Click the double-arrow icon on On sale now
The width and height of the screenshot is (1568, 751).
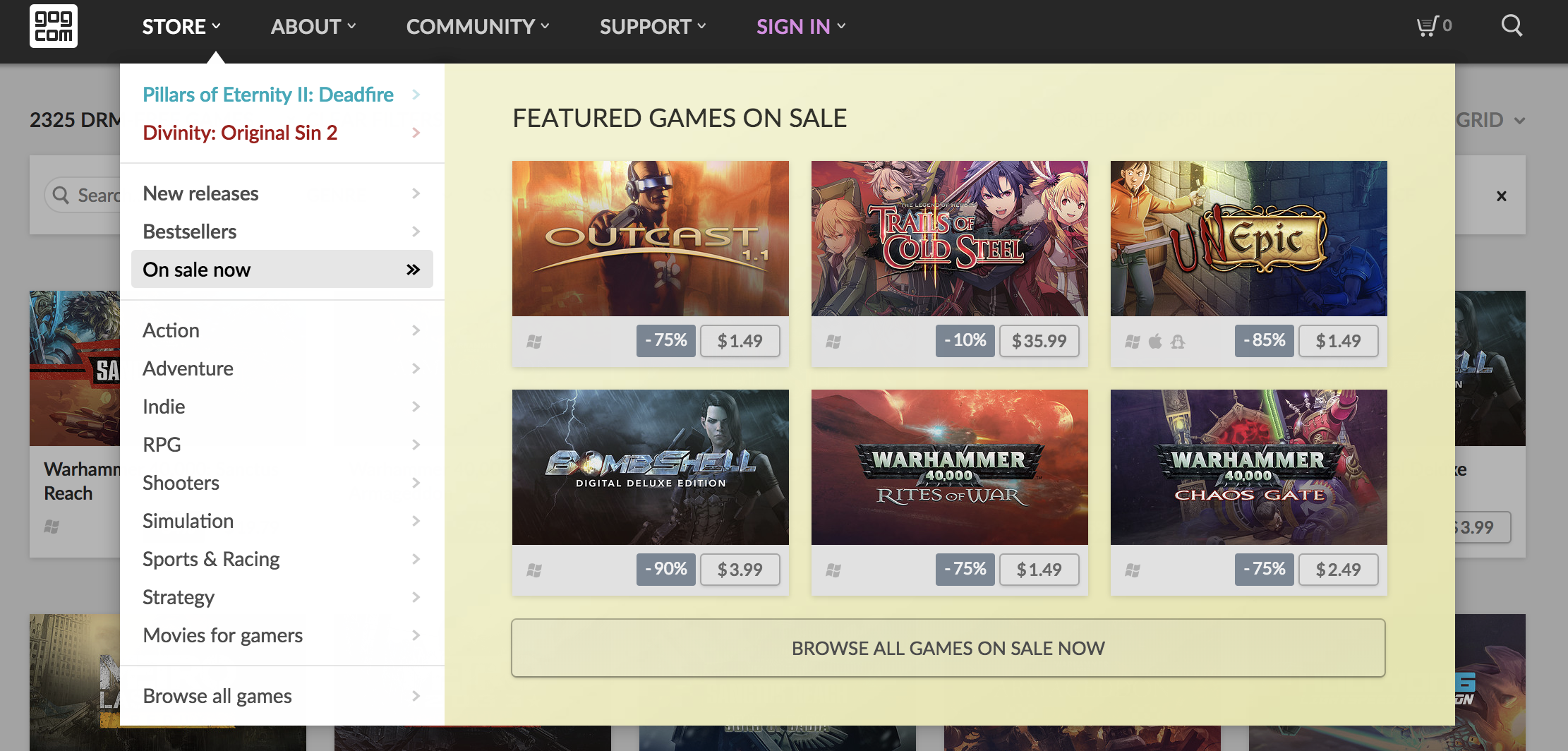[x=414, y=270]
